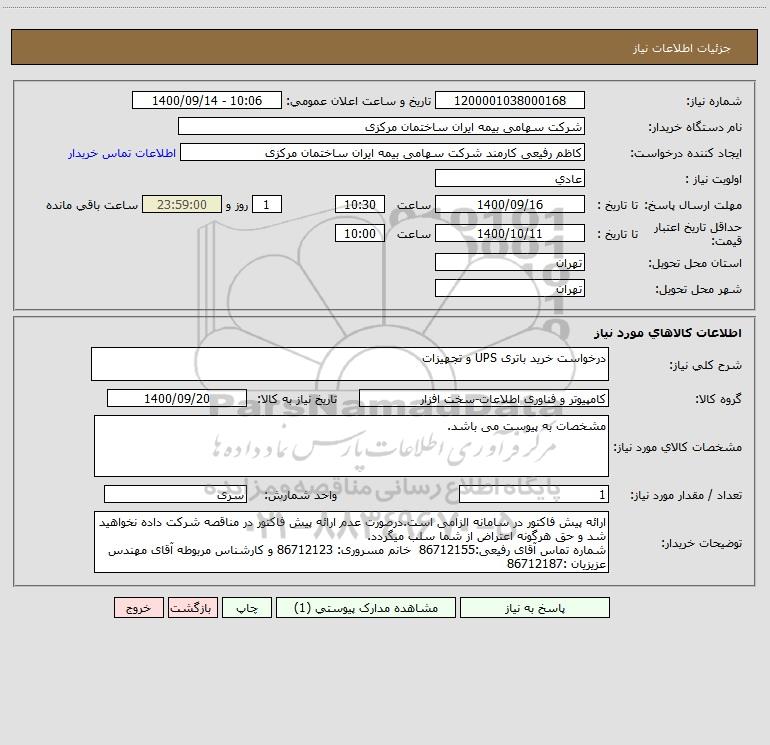
Task: Click the need date field 1400/09/20
Action: pyautogui.click(x=177, y=398)
